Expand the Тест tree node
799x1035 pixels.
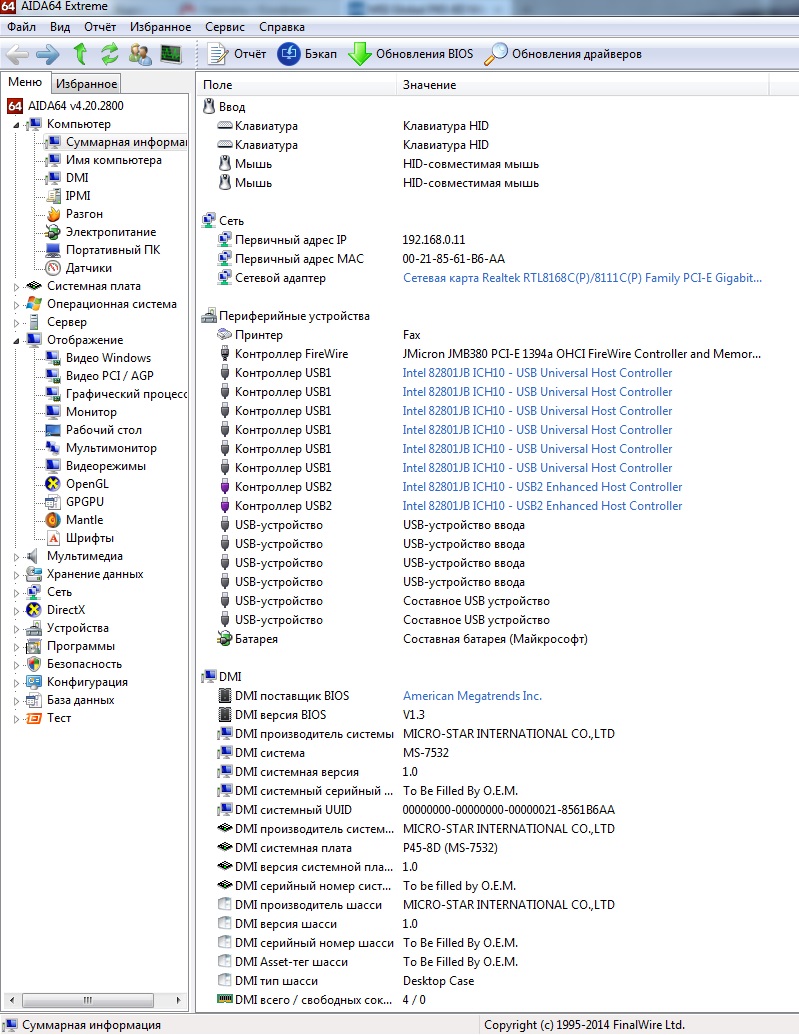tap(17, 718)
